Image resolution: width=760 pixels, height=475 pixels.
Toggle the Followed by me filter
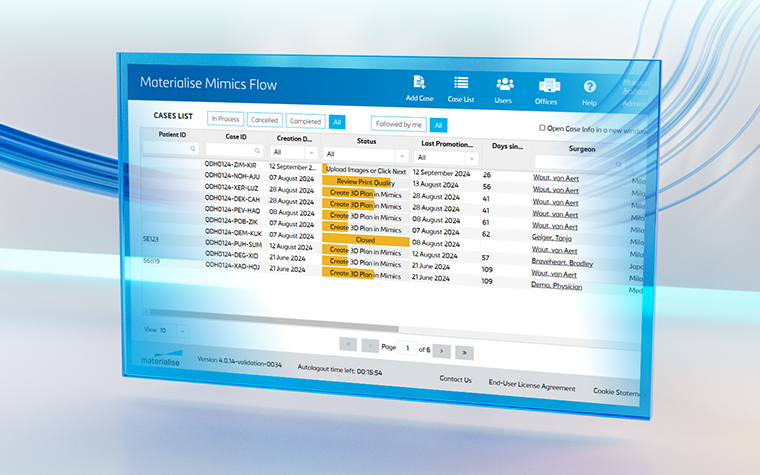tap(398, 124)
